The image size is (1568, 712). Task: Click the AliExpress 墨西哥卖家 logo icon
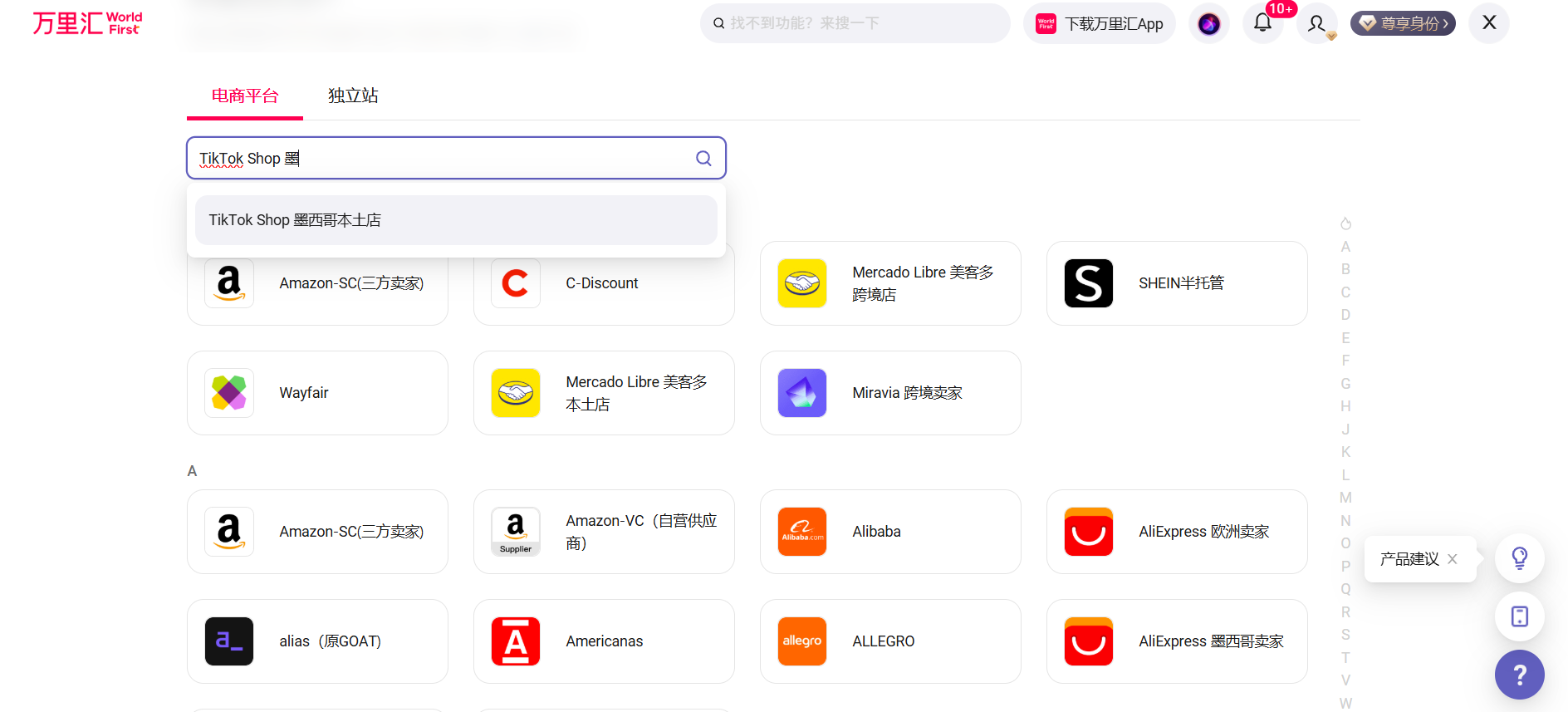[1089, 641]
